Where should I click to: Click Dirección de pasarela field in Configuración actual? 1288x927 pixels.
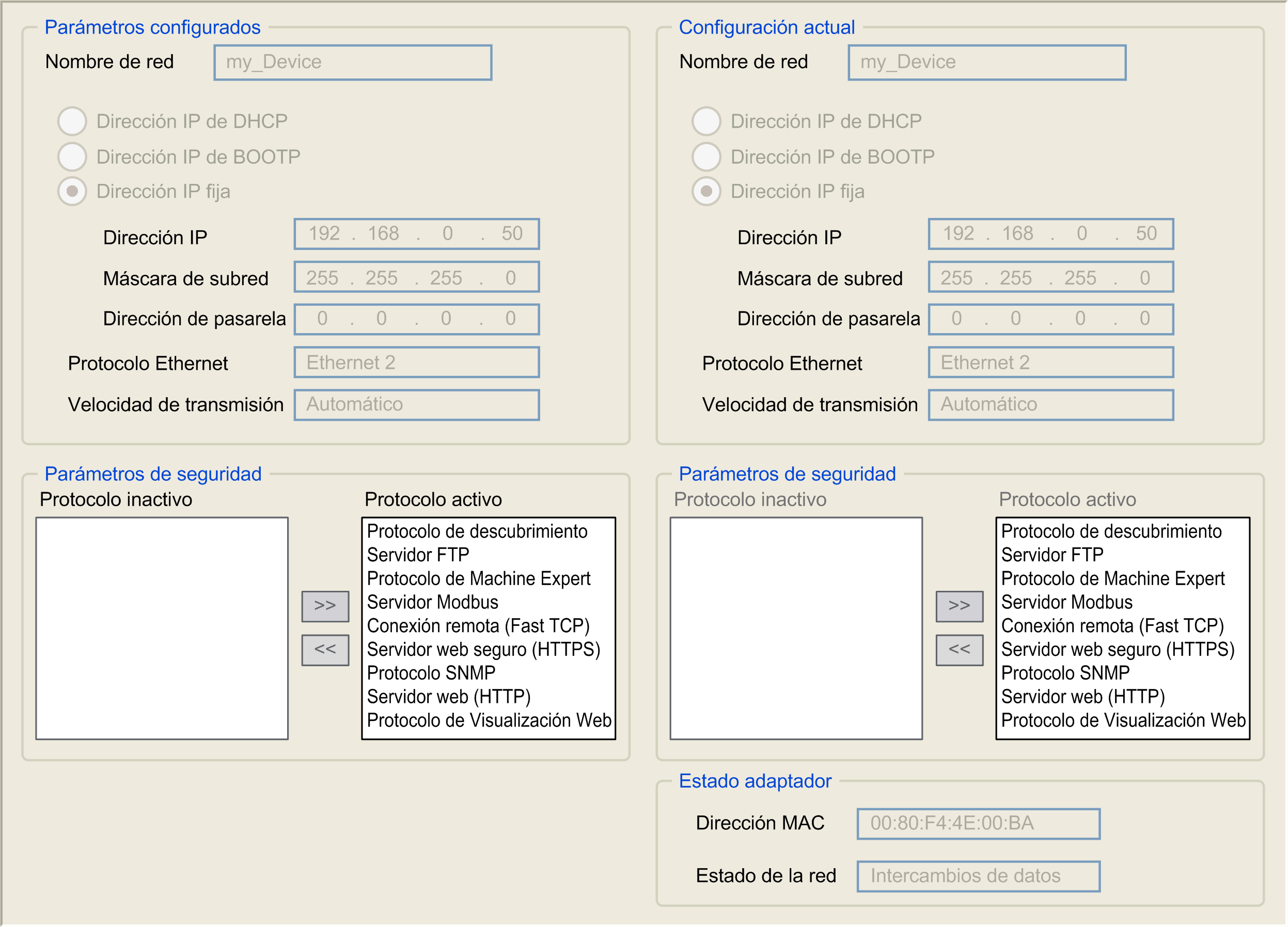[x=1050, y=319]
